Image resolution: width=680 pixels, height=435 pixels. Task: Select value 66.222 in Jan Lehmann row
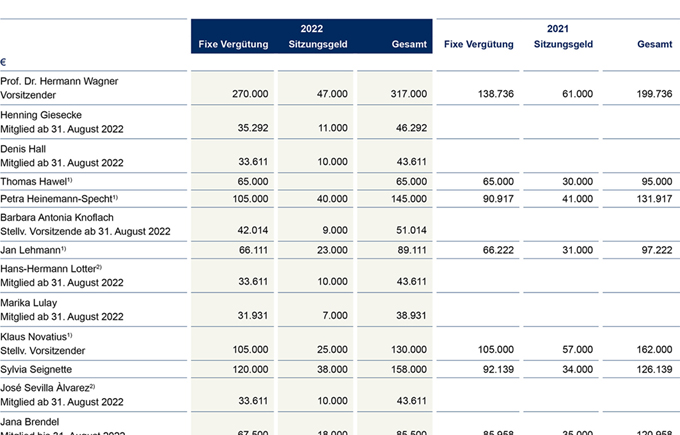498,250
